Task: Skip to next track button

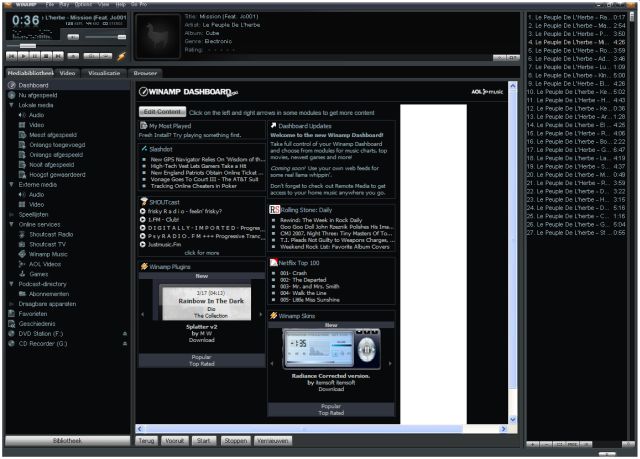Action: 58,56
